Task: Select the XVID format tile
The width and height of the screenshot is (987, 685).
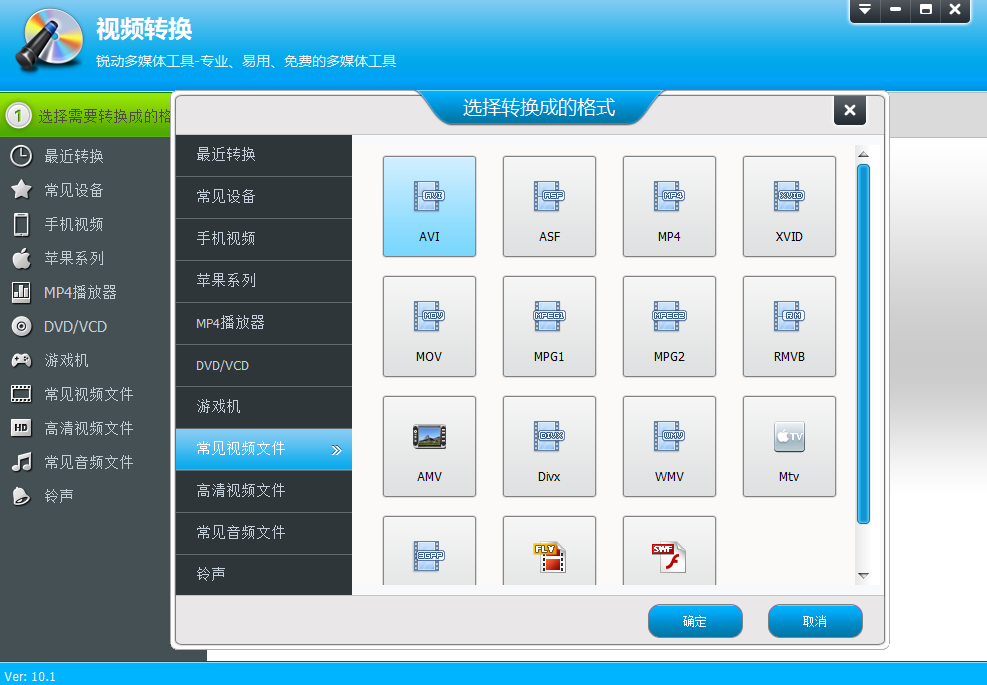Action: (789, 207)
